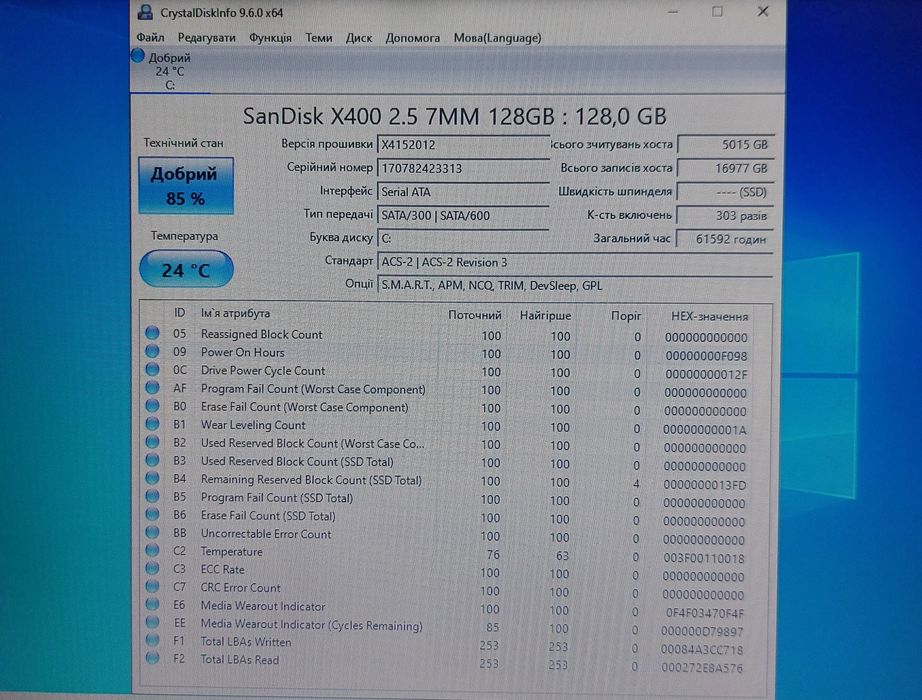
Task: Click the Поріг column header
Action: coord(626,316)
